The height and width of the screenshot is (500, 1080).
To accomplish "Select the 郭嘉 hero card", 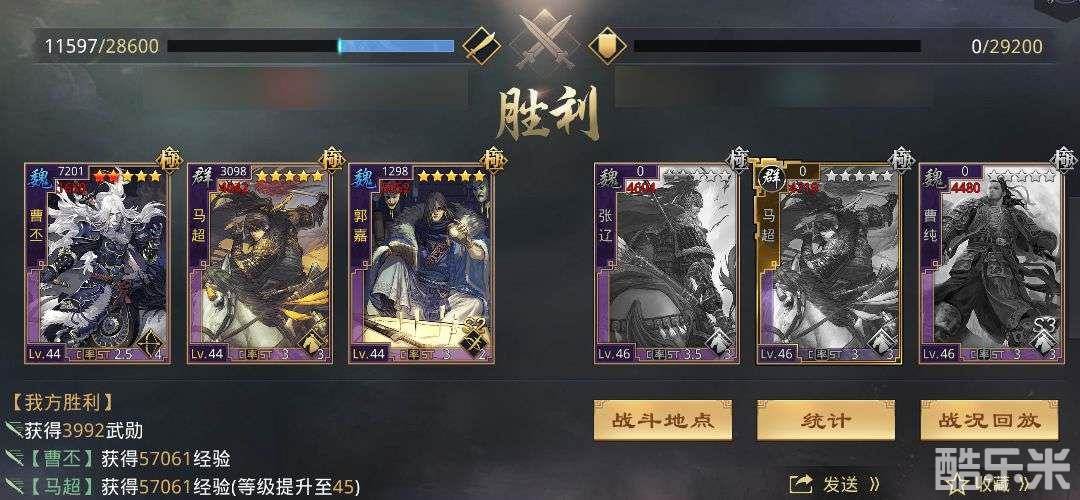I will (422, 263).
